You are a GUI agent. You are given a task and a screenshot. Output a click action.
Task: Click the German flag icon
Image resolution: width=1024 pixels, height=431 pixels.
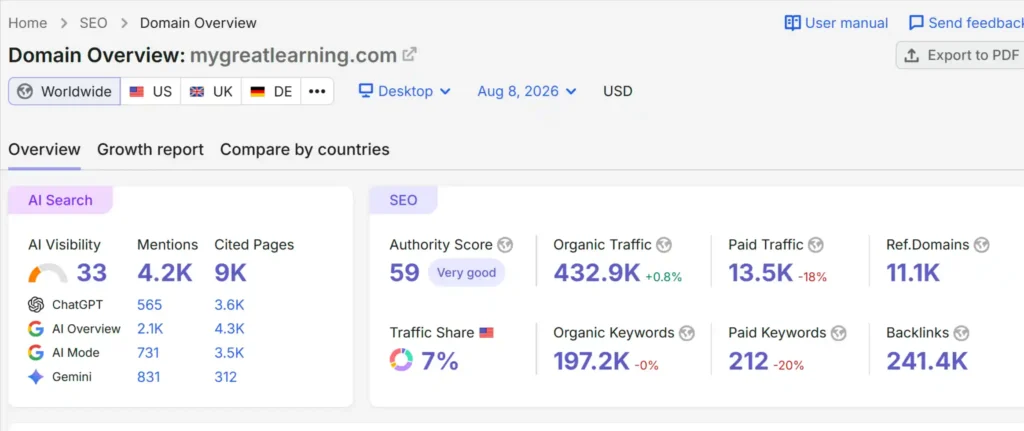257,91
